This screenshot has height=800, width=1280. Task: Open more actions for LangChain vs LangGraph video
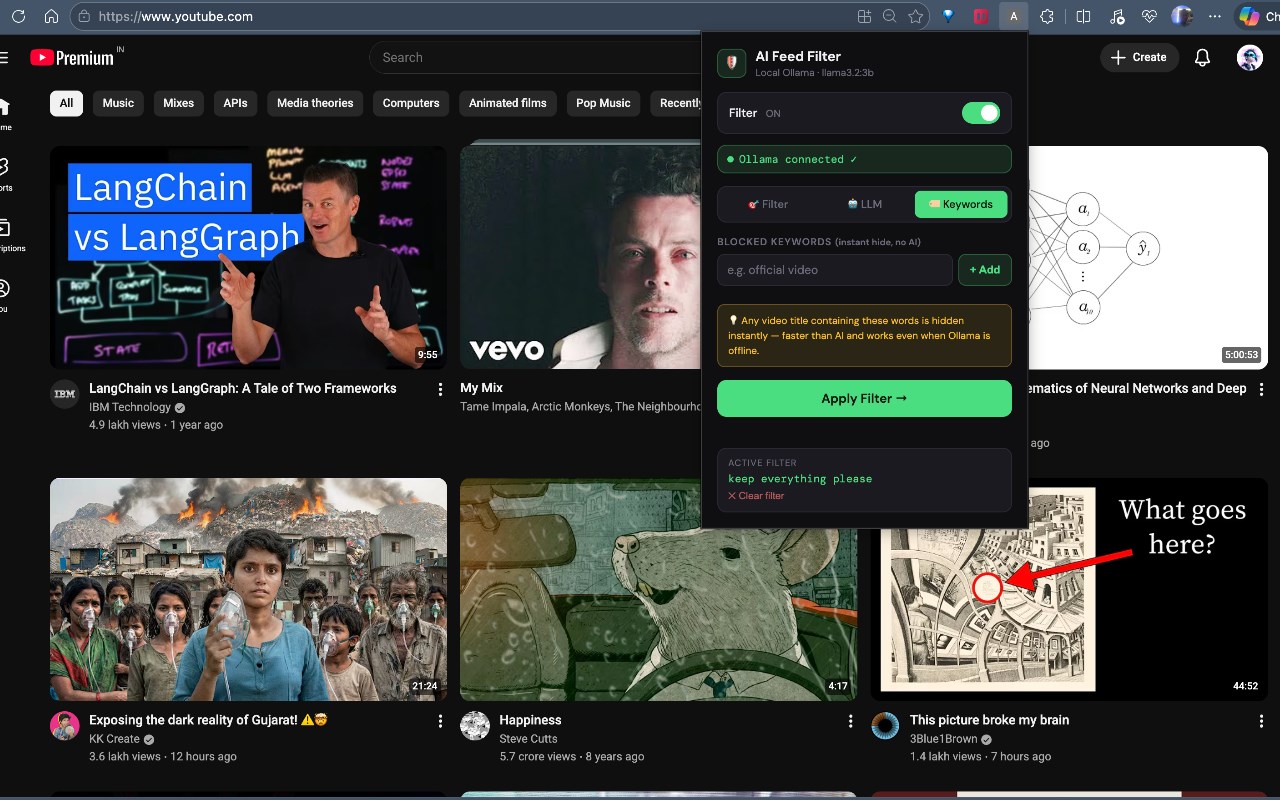440,389
